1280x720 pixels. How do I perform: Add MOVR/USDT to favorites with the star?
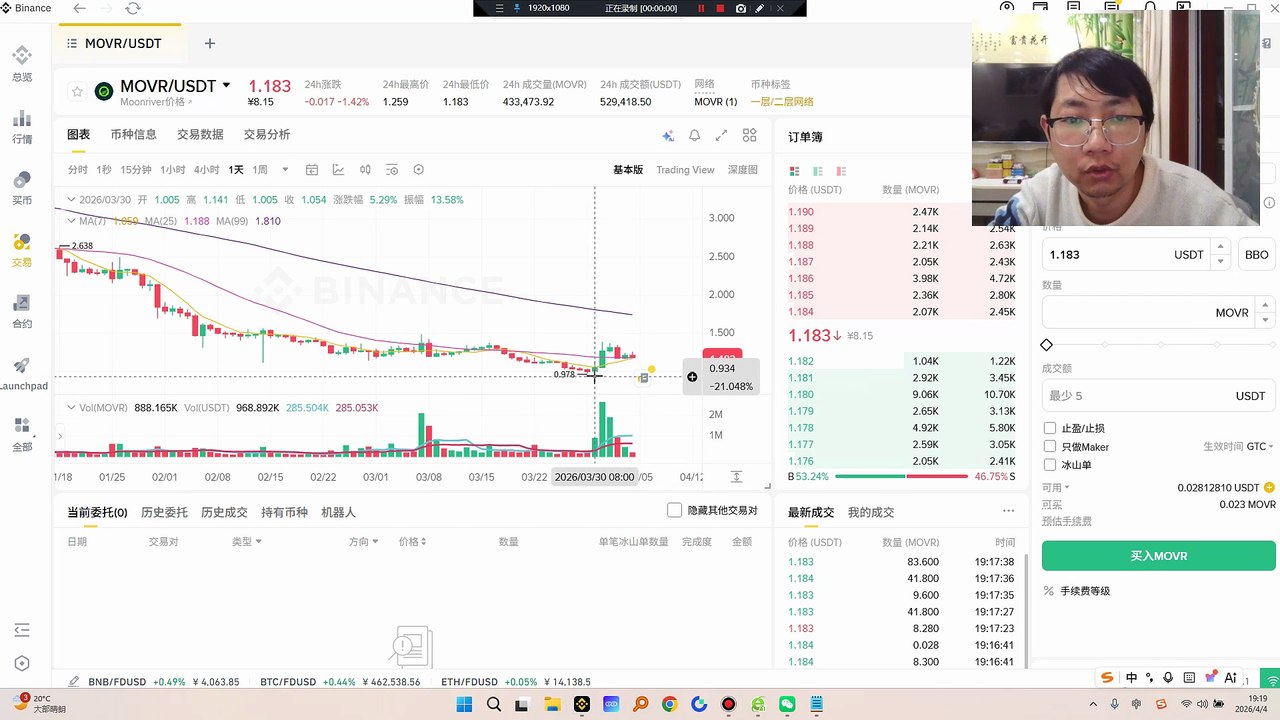tap(77, 92)
